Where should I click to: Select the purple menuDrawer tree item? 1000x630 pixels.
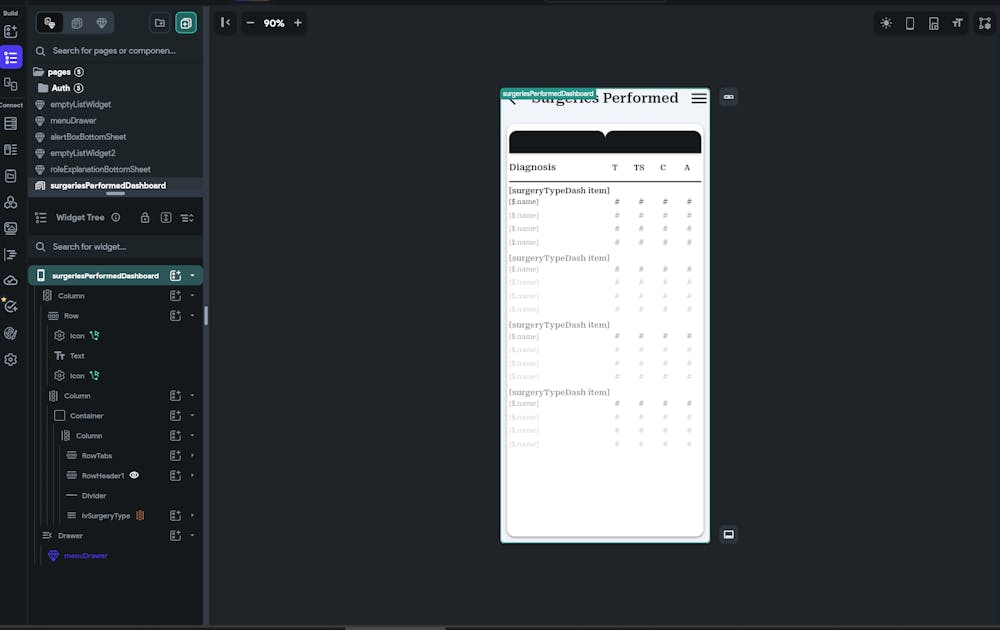point(85,556)
